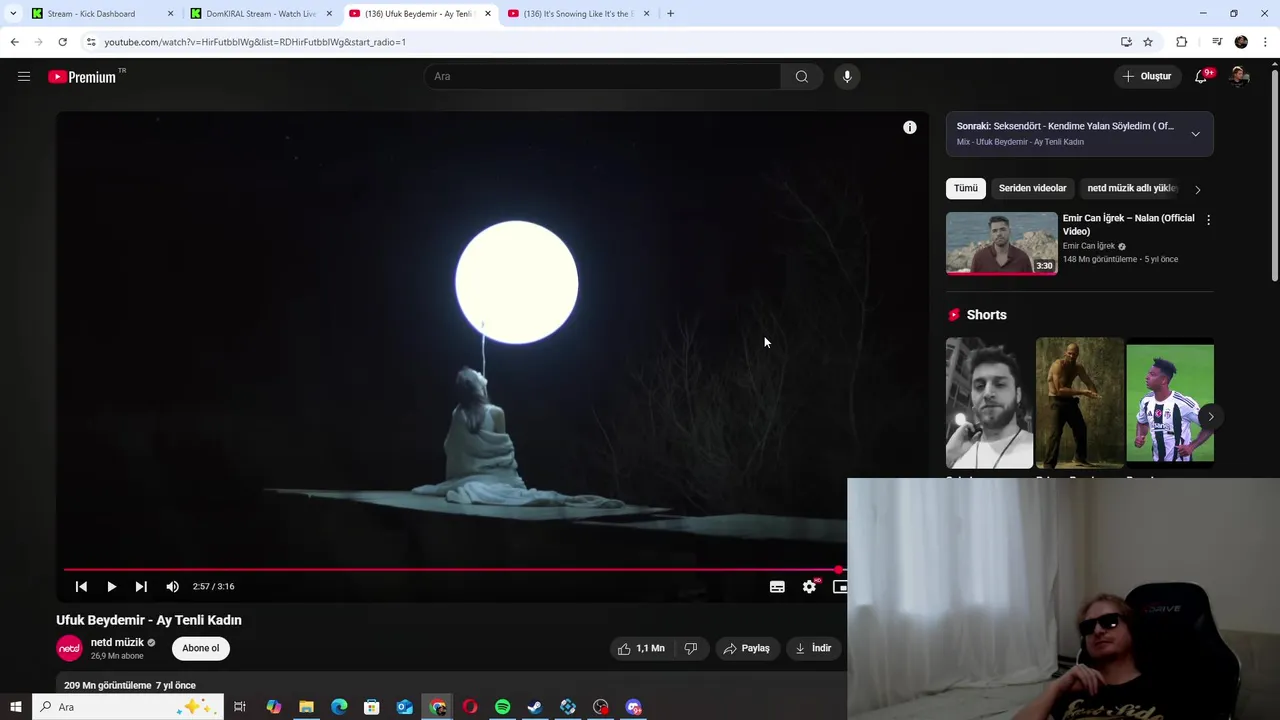This screenshot has width=1280, height=720.
Task: Click the URL address bar
Action: click(x=600, y=42)
